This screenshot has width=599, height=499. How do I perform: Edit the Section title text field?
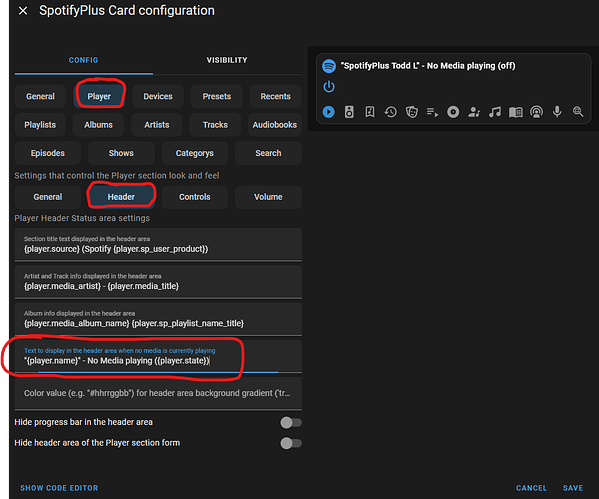[x=158, y=245]
